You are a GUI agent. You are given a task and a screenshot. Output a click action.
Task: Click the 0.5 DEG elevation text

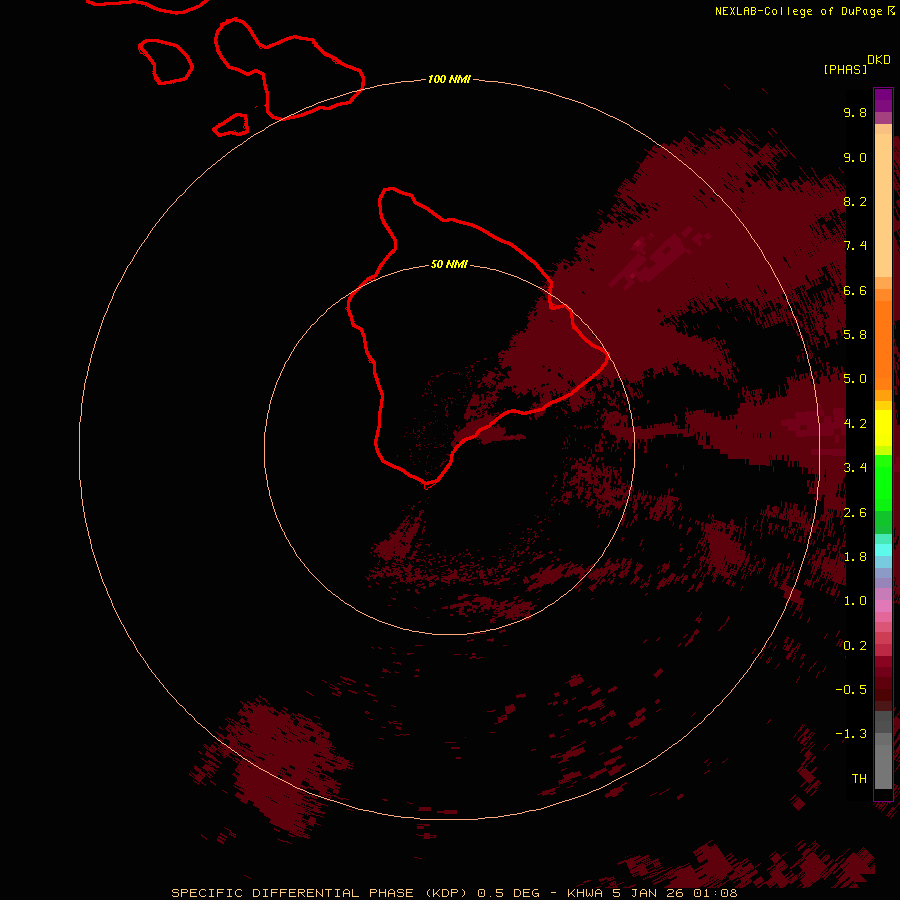pos(509,893)
